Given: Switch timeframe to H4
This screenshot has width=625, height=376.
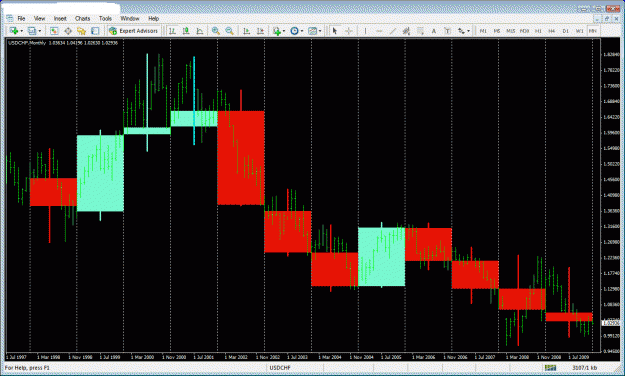Looking at the screenshot, I should point(552,31).
